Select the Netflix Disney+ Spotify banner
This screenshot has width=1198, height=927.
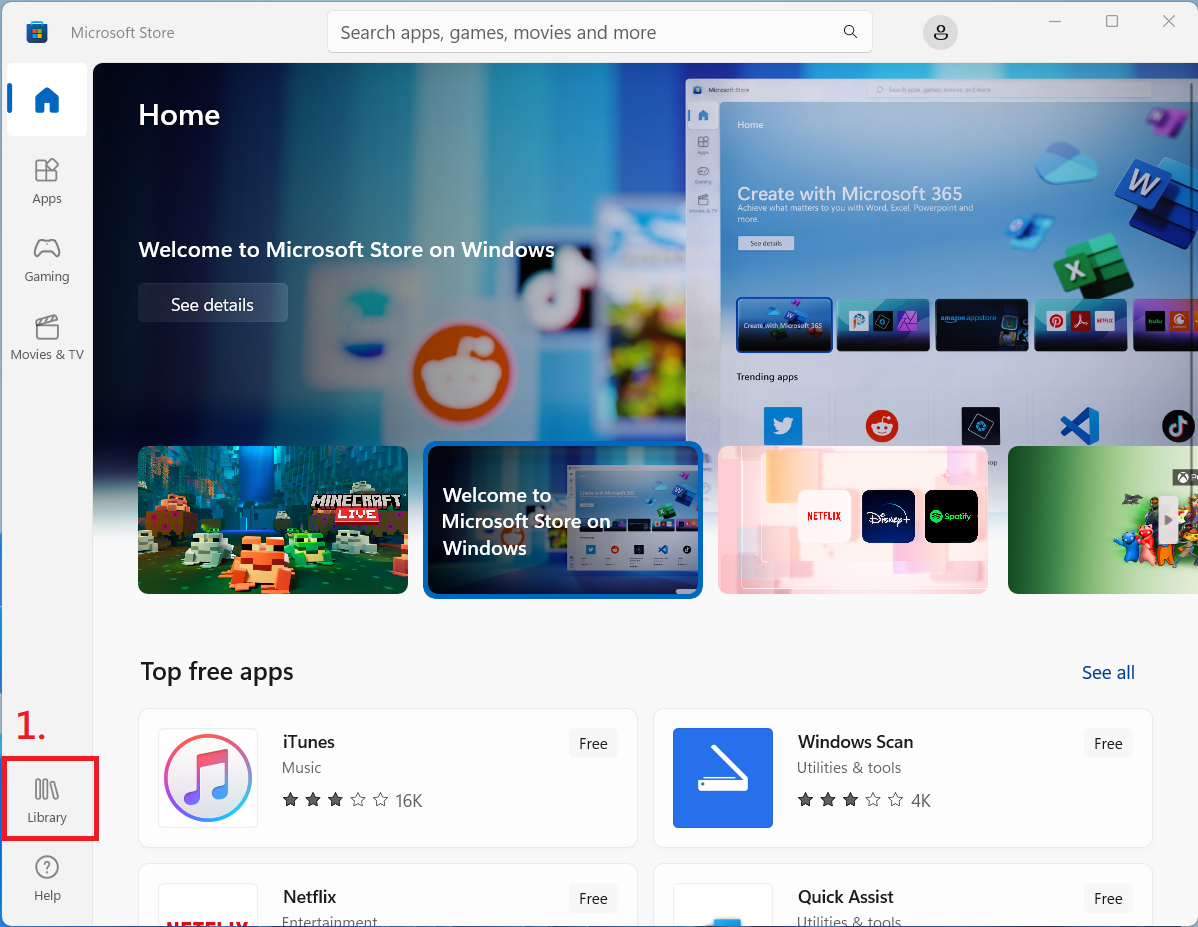coord(852,520)
